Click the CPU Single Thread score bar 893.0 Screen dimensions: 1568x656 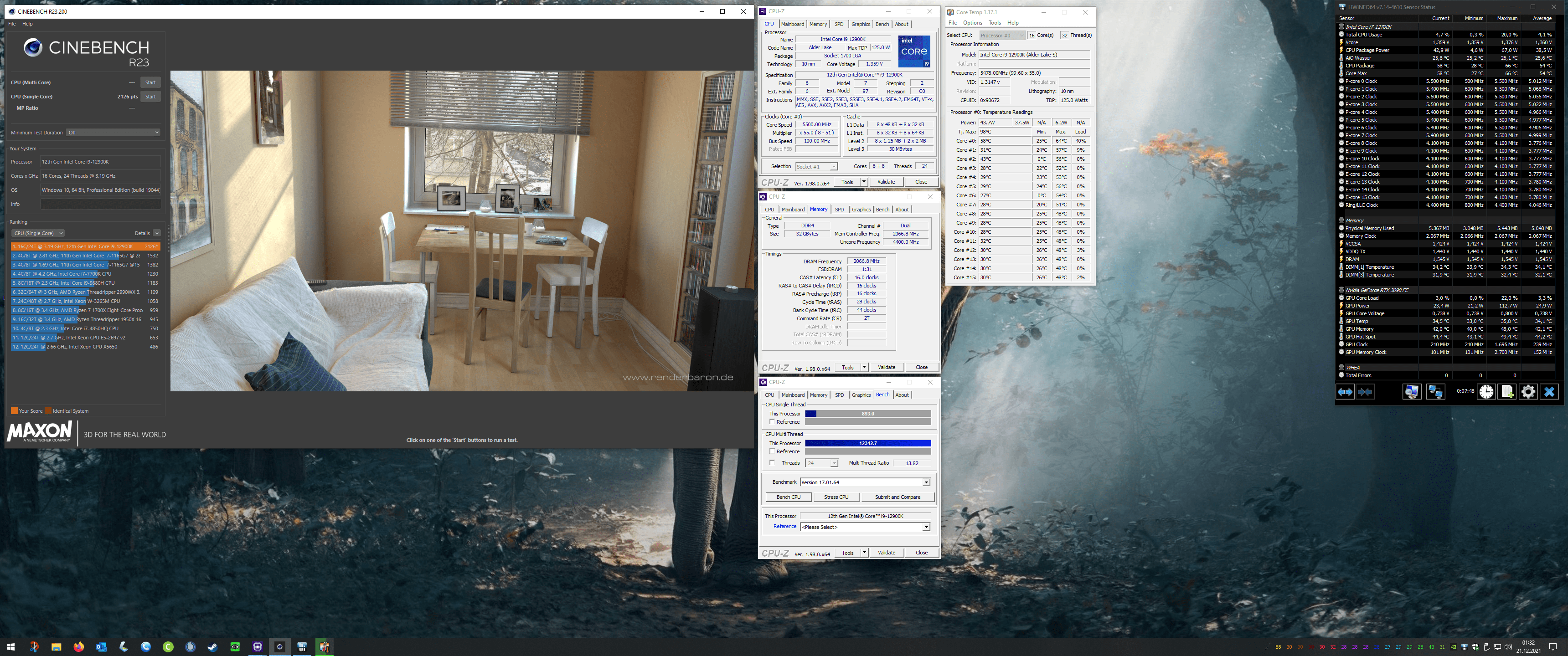pos(867,413)
